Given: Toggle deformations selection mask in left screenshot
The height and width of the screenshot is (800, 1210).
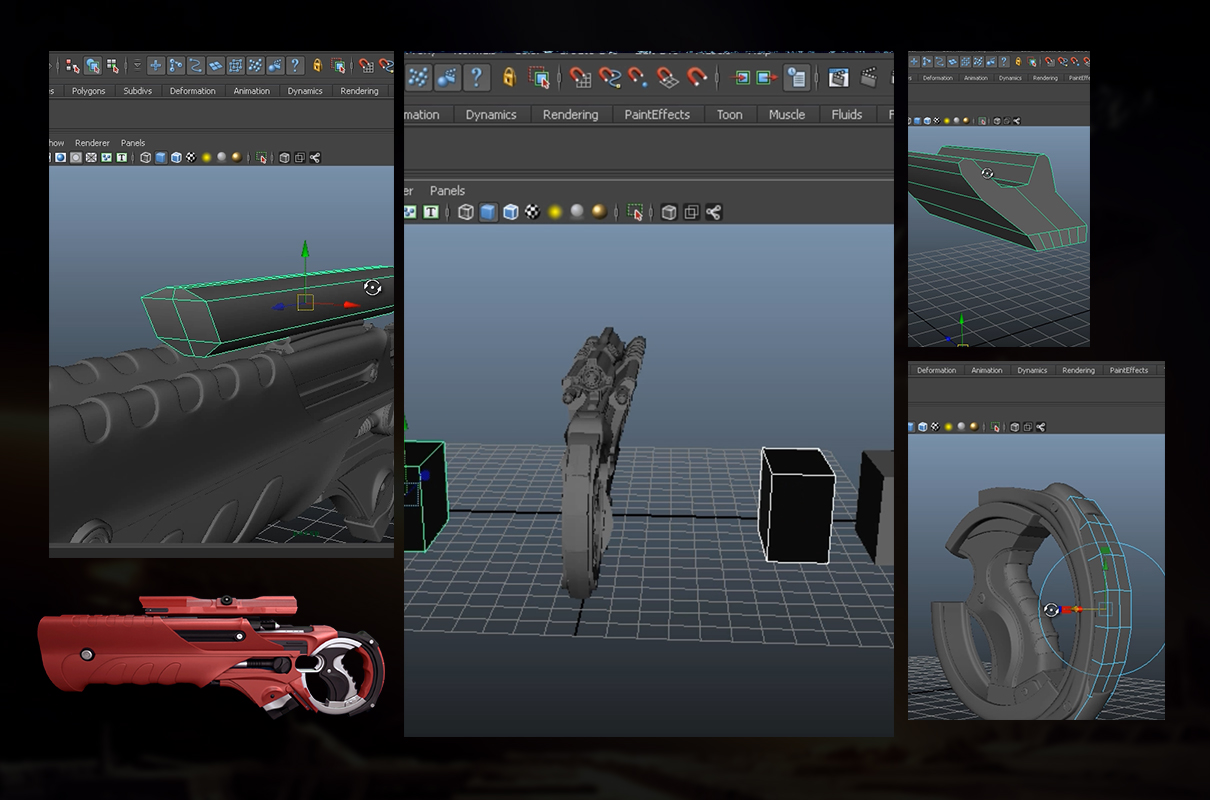Looking at the screenshot, I should 235,66.
